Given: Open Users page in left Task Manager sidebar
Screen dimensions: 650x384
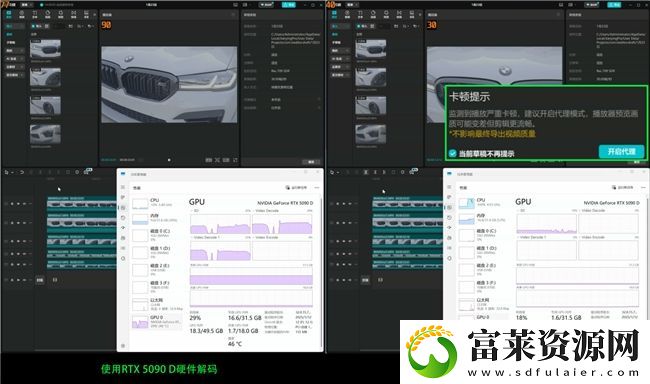Looking at the screenshot, I should click(x=123, y=238).
